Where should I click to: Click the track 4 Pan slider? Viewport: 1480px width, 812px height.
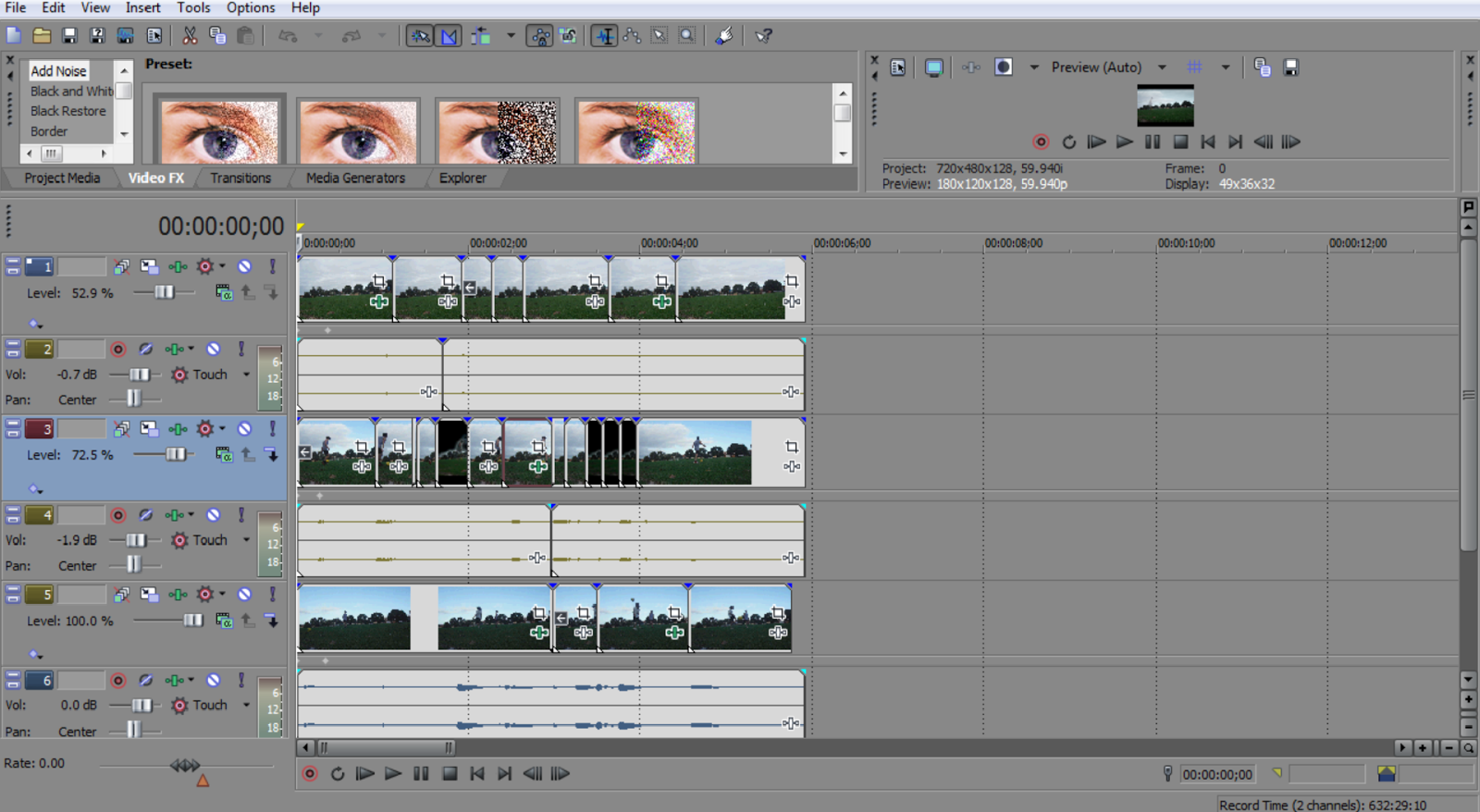click(x=134, y=565)
